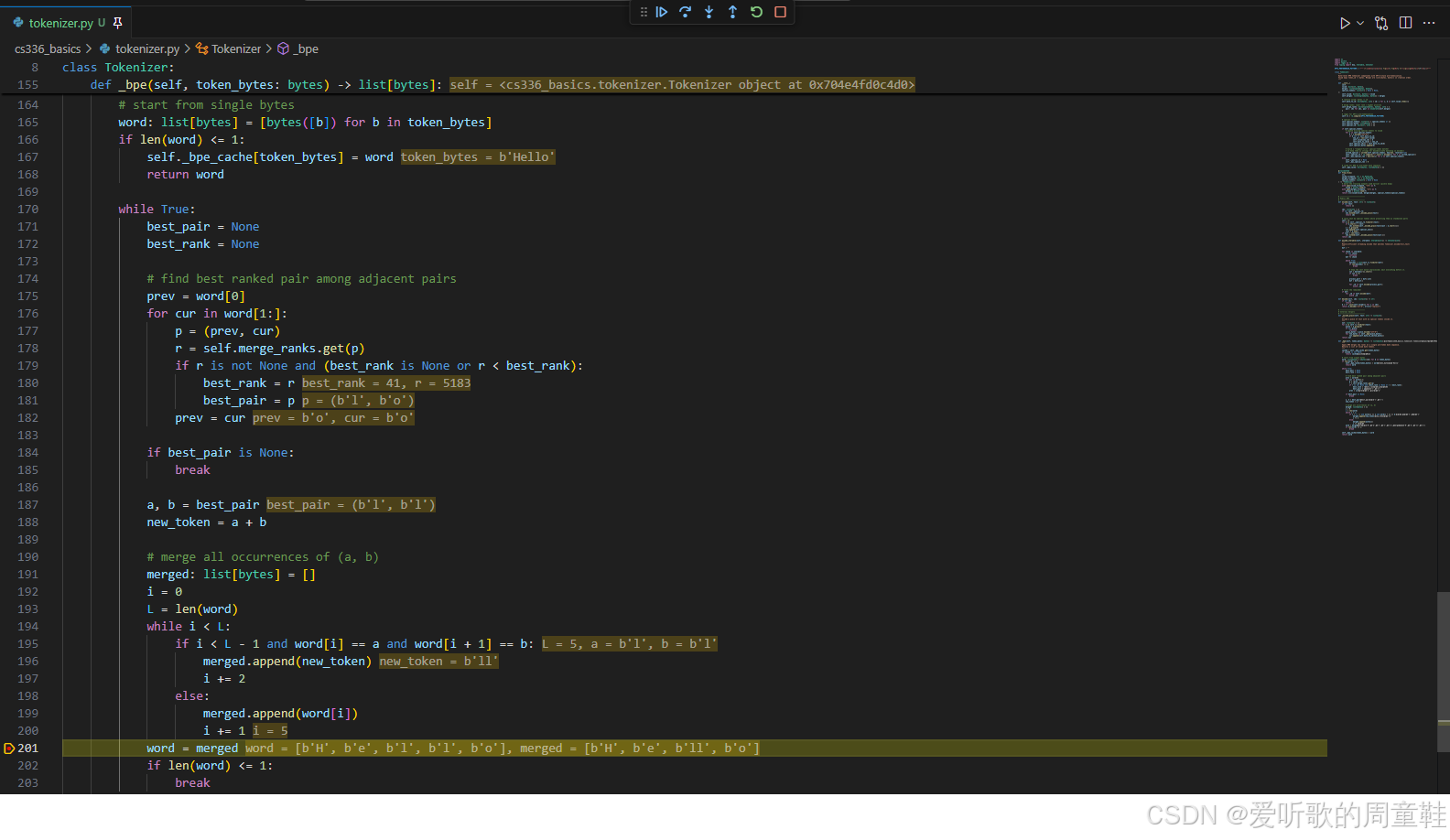The height and width of the screenshot is (840, 1450).
Task: Stop the debug session
Action: 780,12
